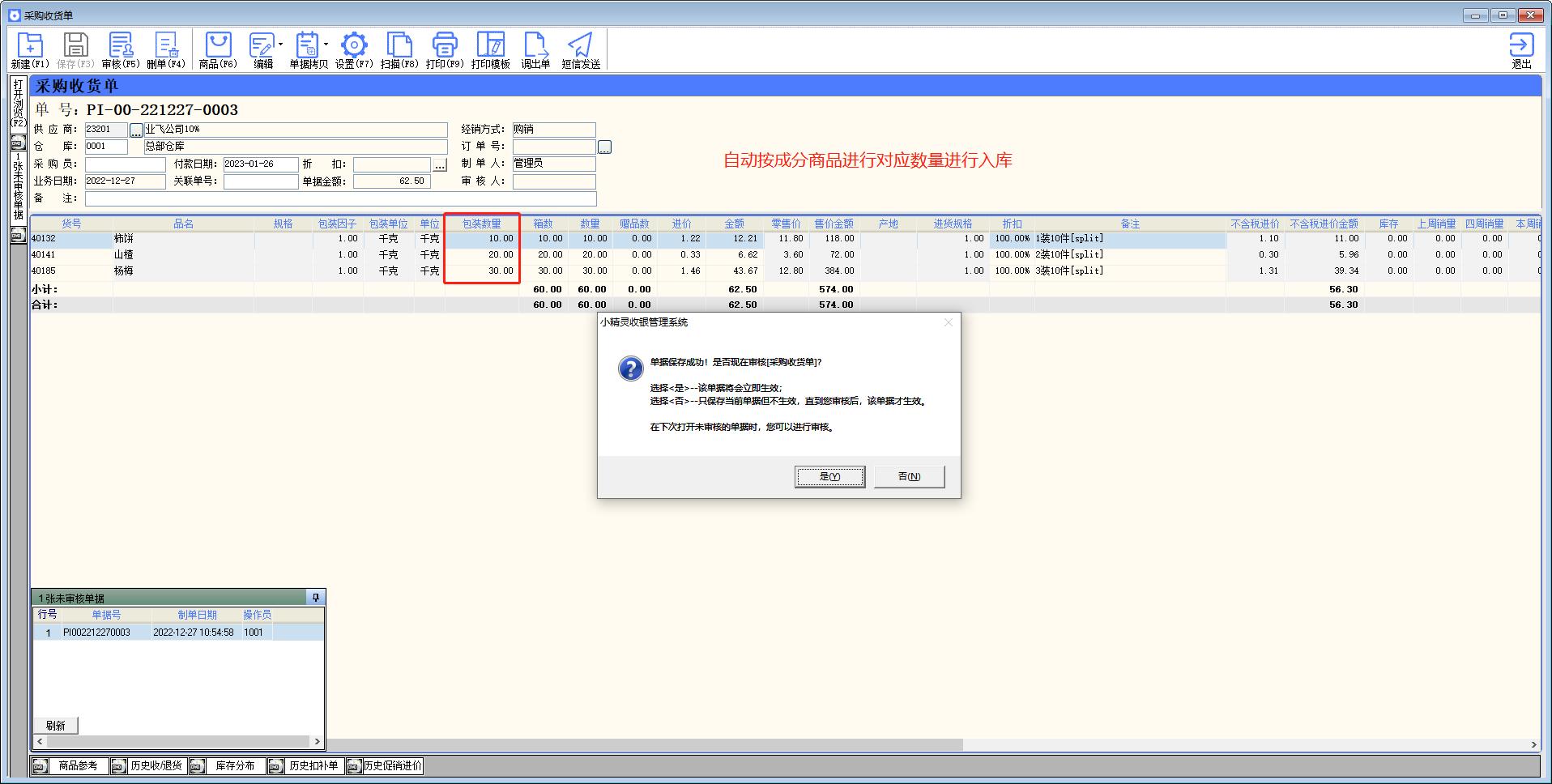Select unaudited document PI002212270003
Screen dimensions: 1552x784
178,633
